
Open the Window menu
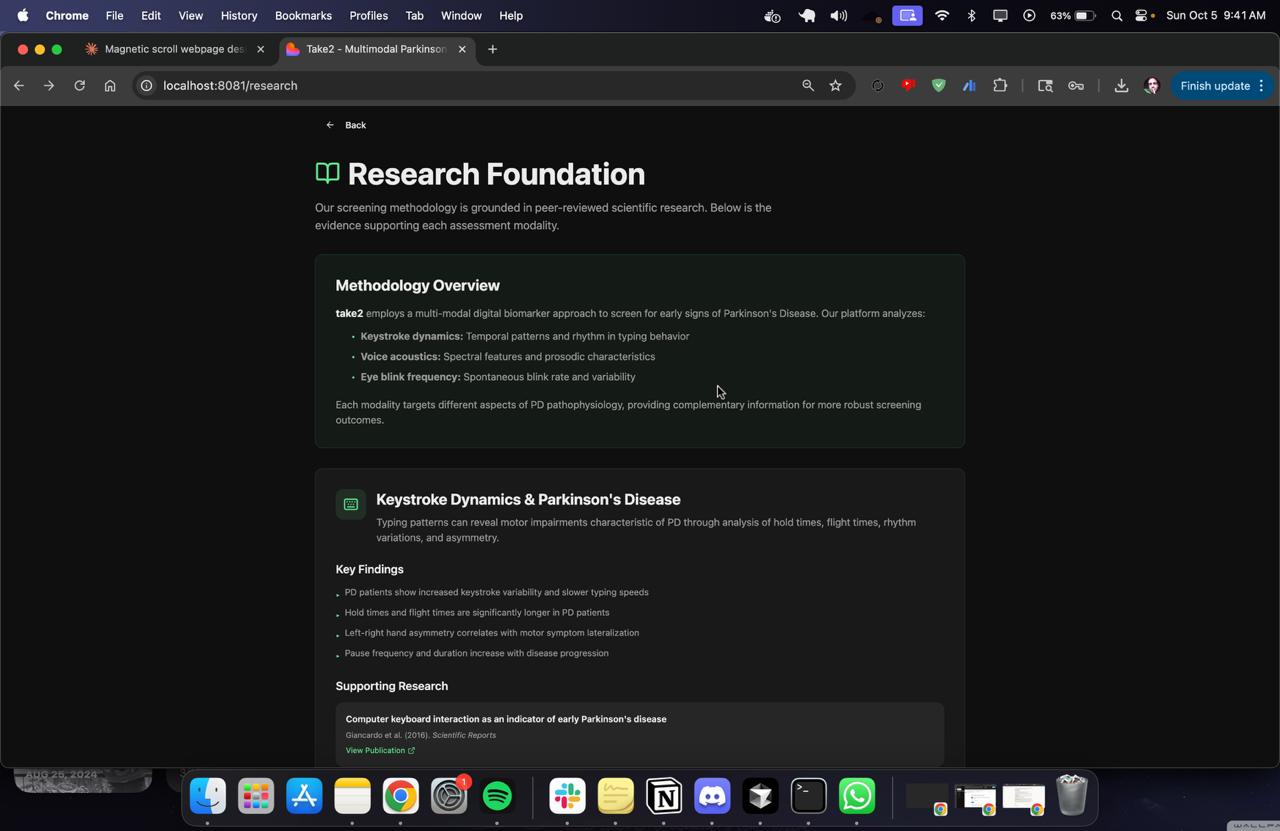click(x=461, y=16)
